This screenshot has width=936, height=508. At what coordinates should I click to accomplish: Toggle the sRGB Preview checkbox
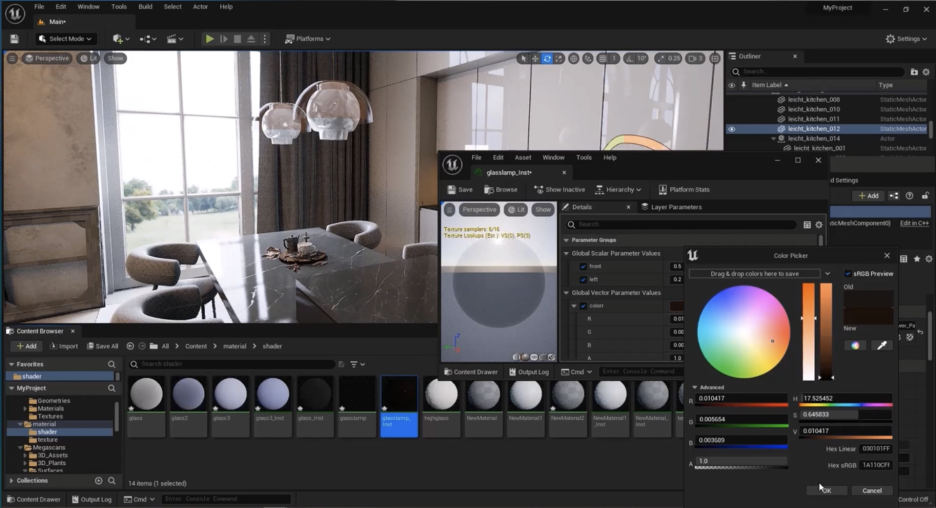tap(848, 273)
